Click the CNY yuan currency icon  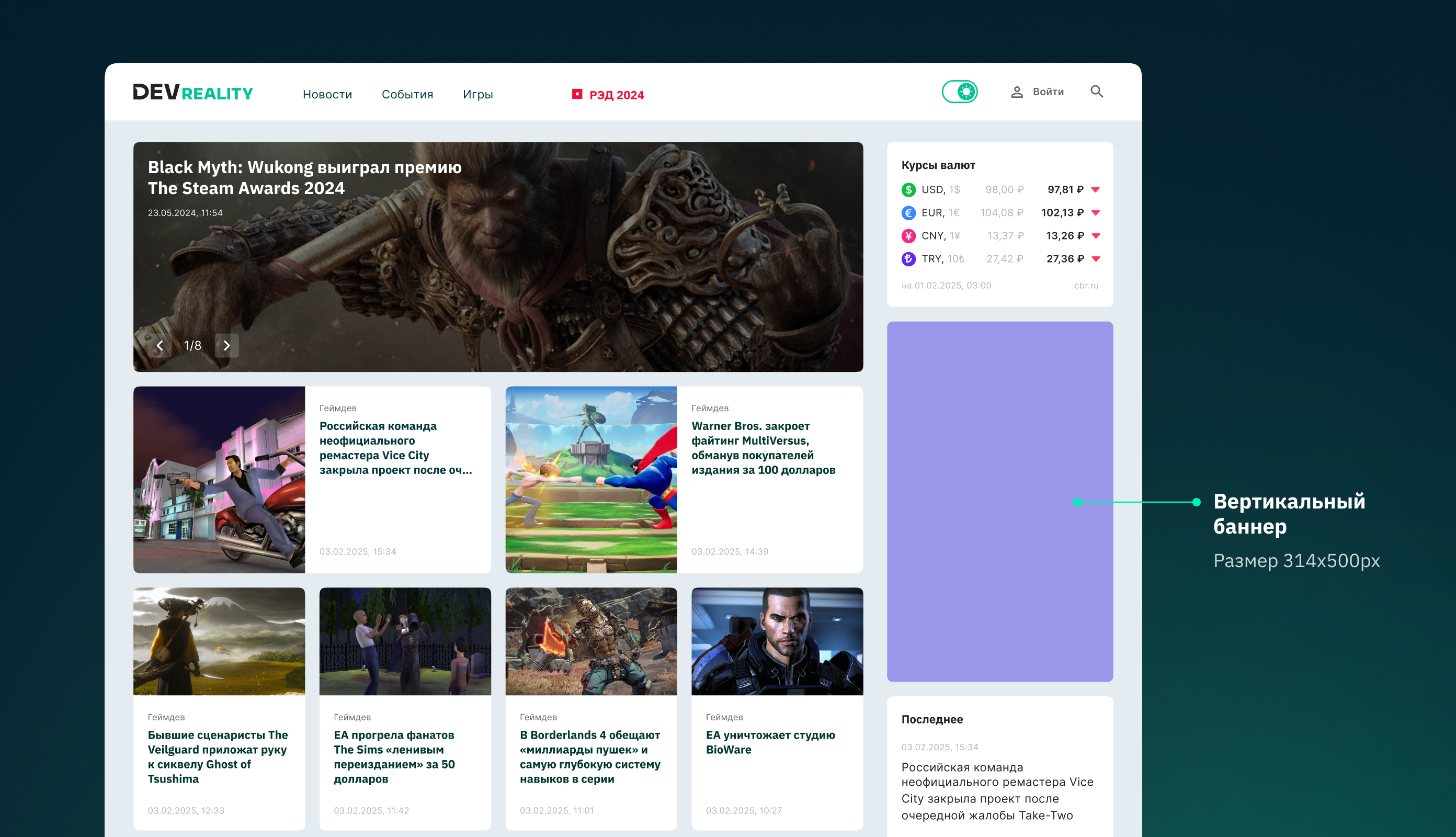[908, 236]
